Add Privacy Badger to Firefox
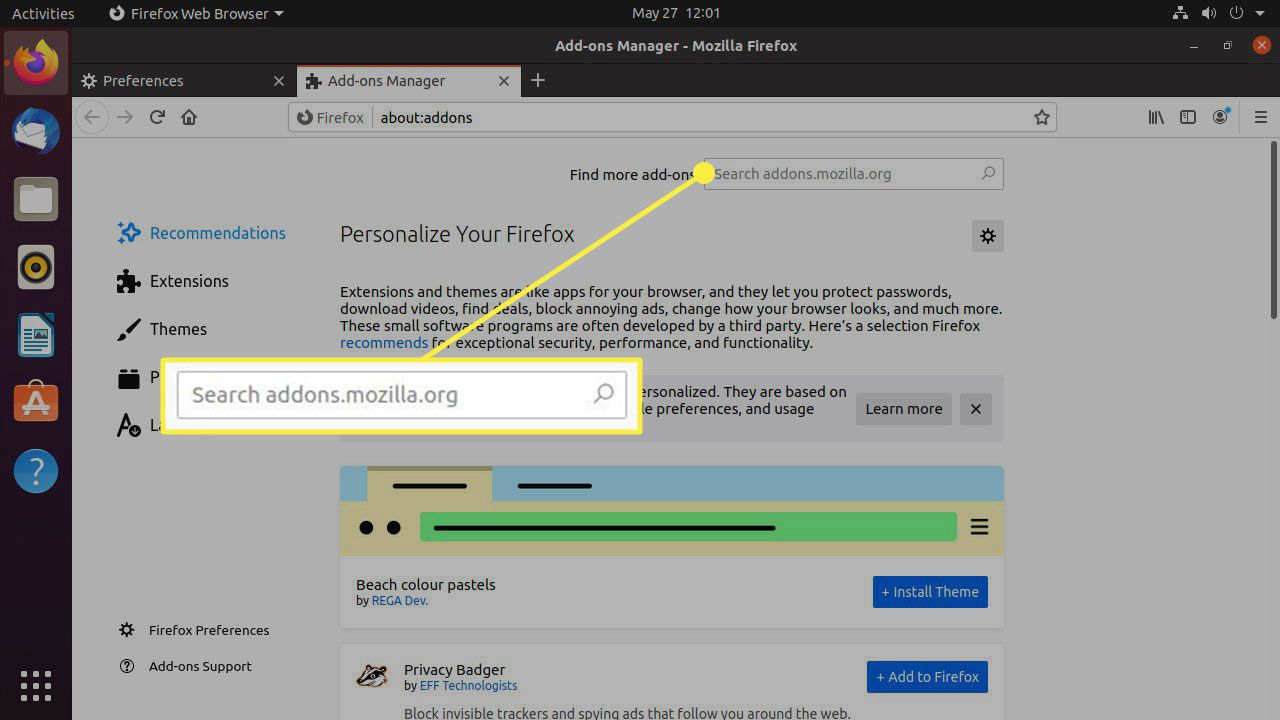Image resolution: width=1280 pixels, height=720 pixels. click(927, 677)
